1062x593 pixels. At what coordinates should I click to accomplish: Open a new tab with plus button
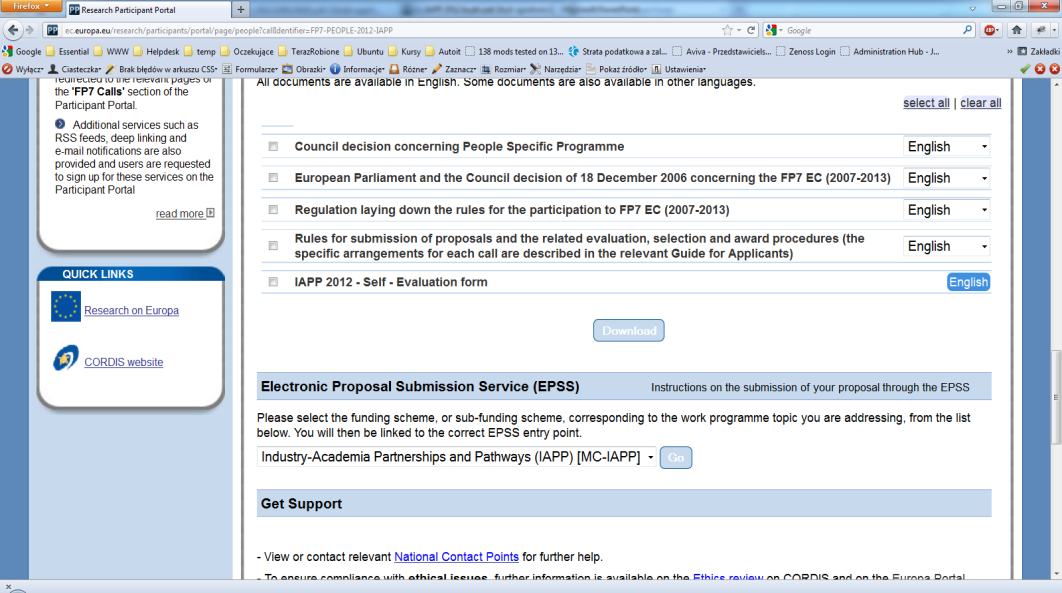(x=240, y=9)
